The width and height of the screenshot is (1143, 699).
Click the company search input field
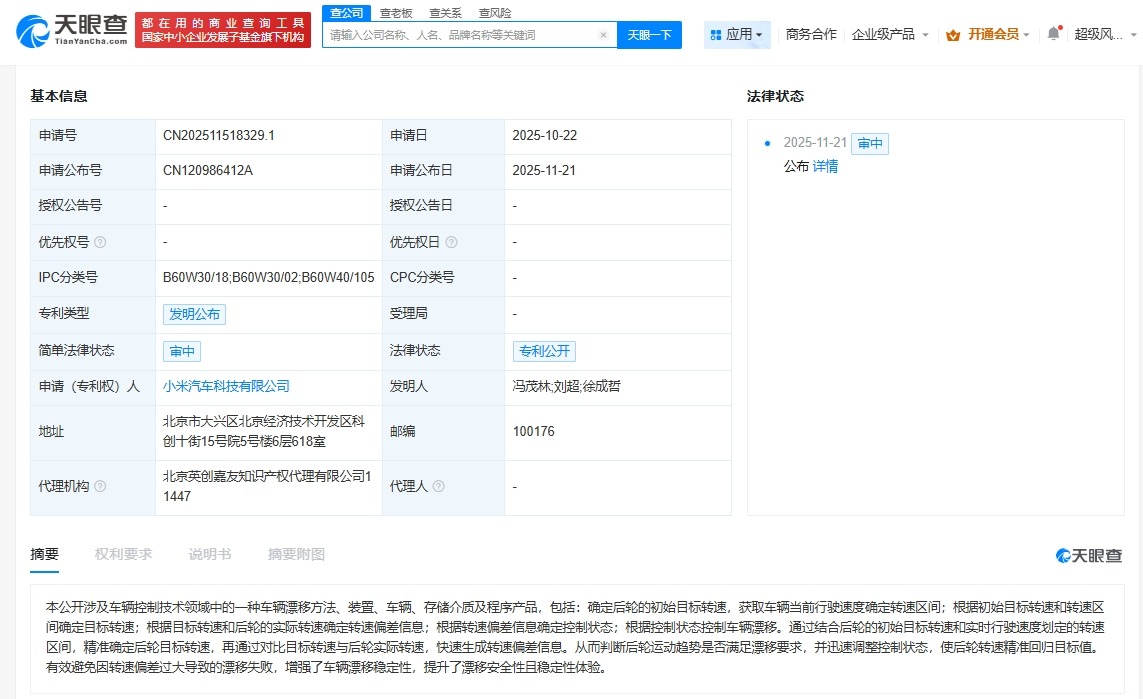pyautogui.click(x=460, y=34)
